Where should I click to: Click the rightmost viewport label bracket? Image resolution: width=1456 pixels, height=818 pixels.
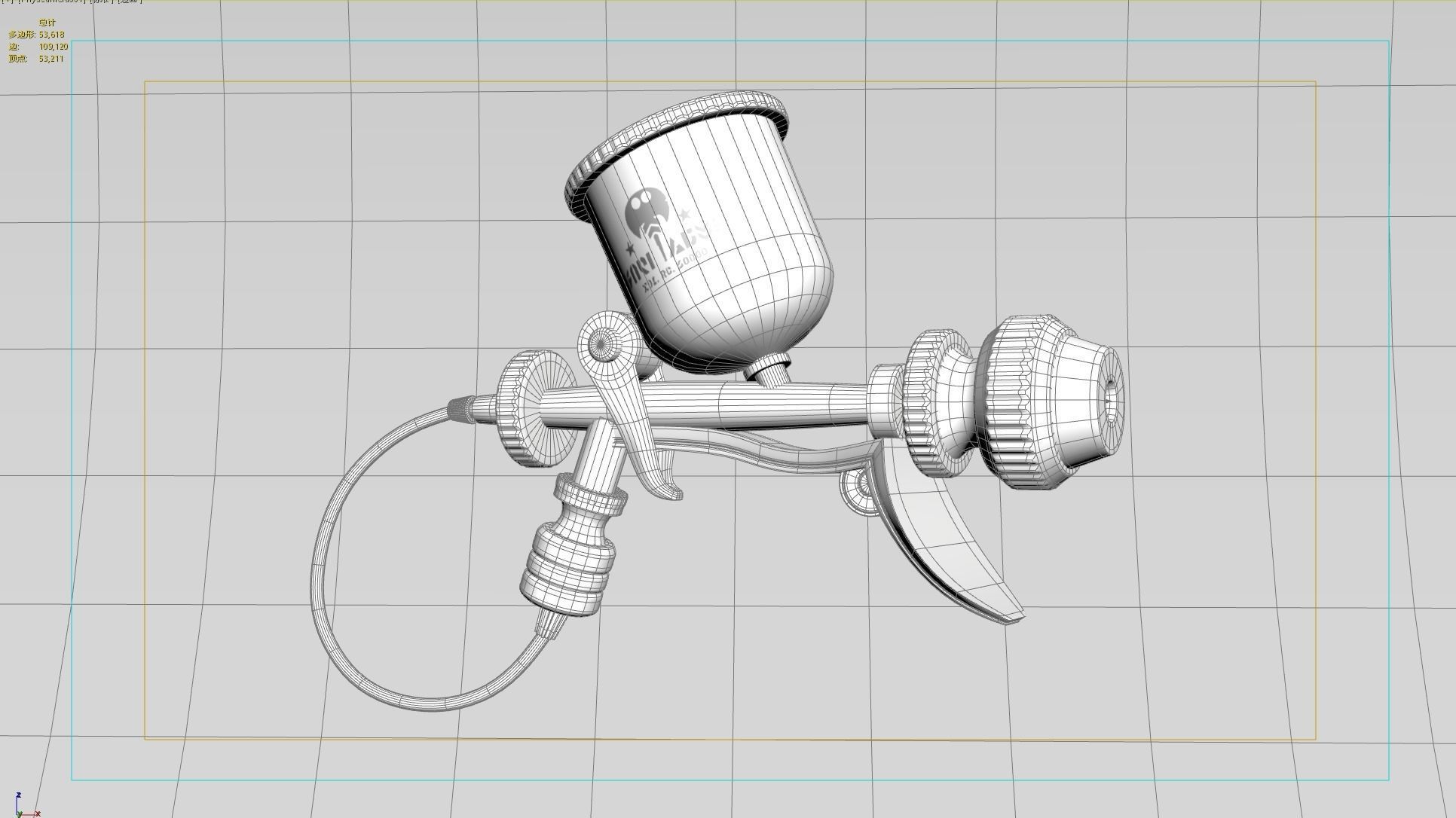[140, 2]
